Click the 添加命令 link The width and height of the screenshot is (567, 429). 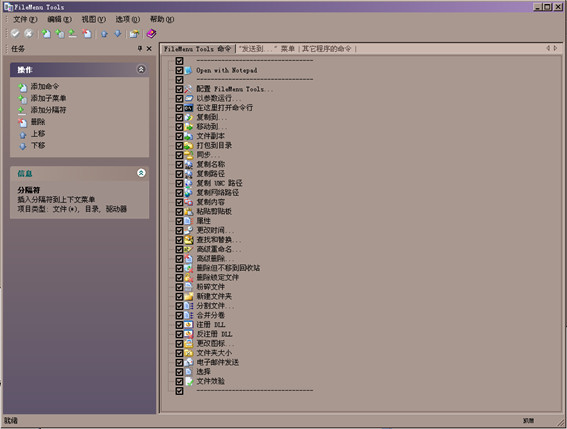44,86
